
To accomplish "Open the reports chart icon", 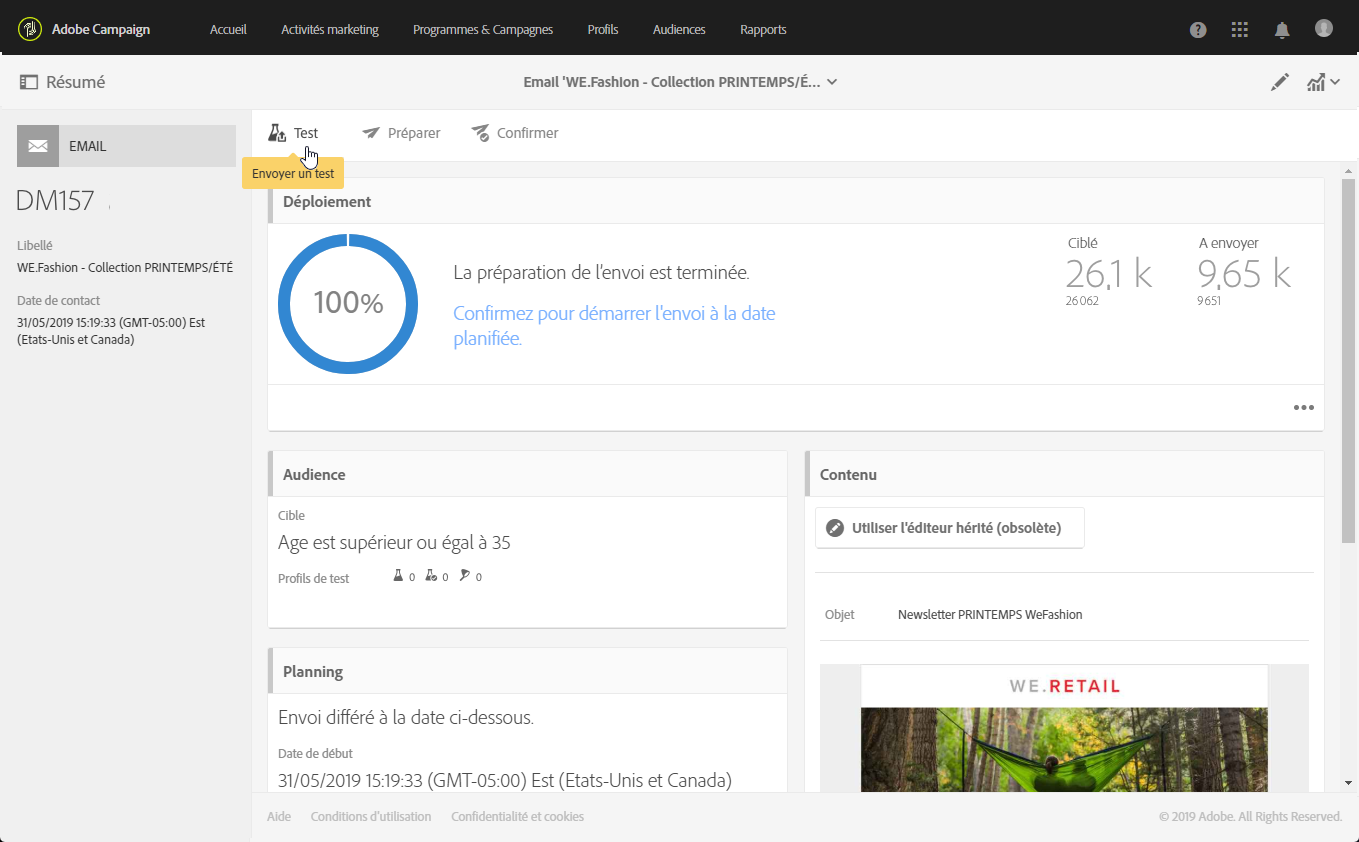I will 1316,82.
